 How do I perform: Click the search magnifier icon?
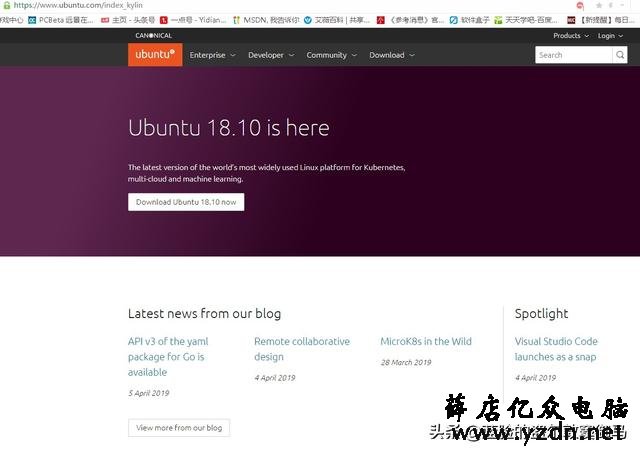(x=620, y=55)
